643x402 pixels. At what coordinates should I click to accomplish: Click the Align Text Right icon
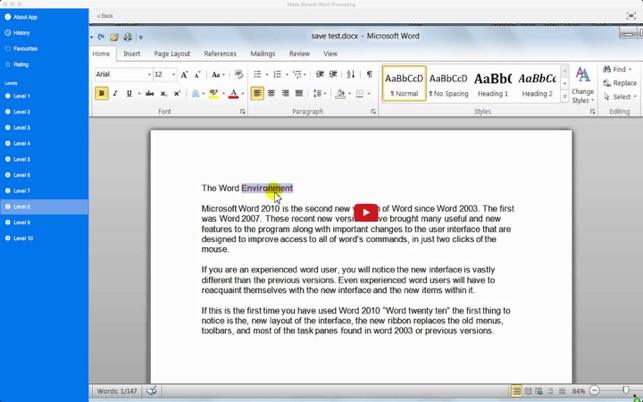[285, 94]
